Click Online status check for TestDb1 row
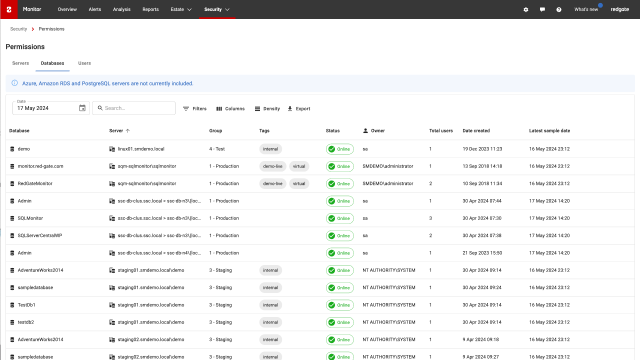The image size is (640, 360). tap(331, 305)
